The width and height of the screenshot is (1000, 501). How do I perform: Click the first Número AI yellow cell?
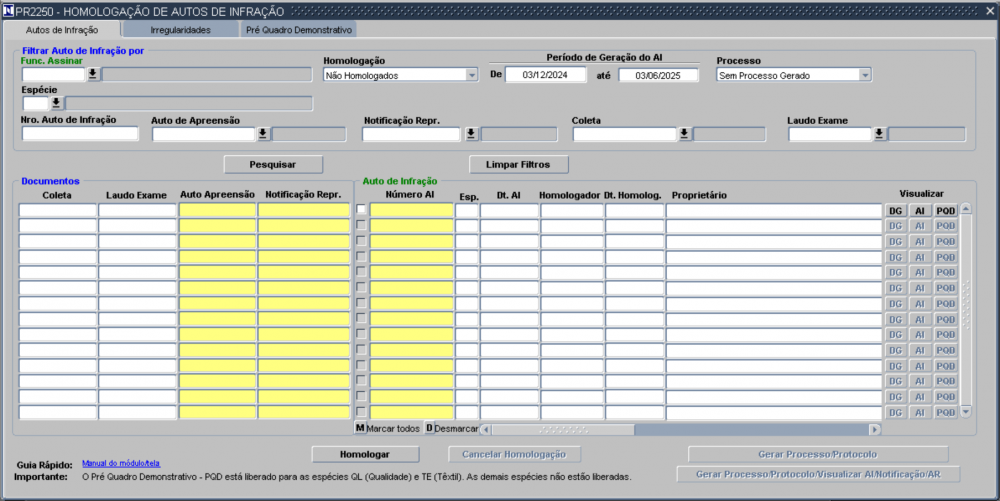pyautogui.click(x=411, y=210)
